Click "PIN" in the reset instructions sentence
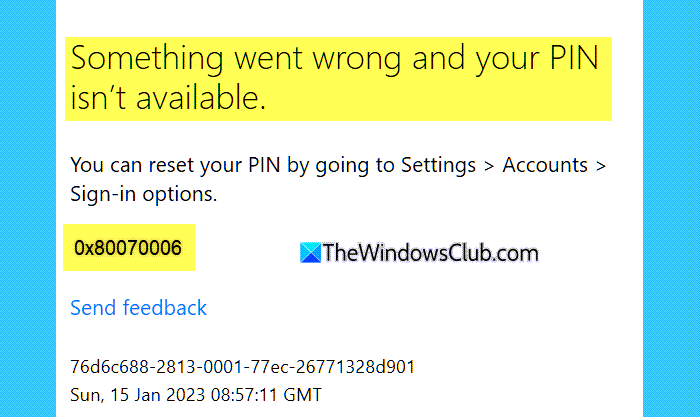The image size is (700, 417). click(x=264, y=164)
